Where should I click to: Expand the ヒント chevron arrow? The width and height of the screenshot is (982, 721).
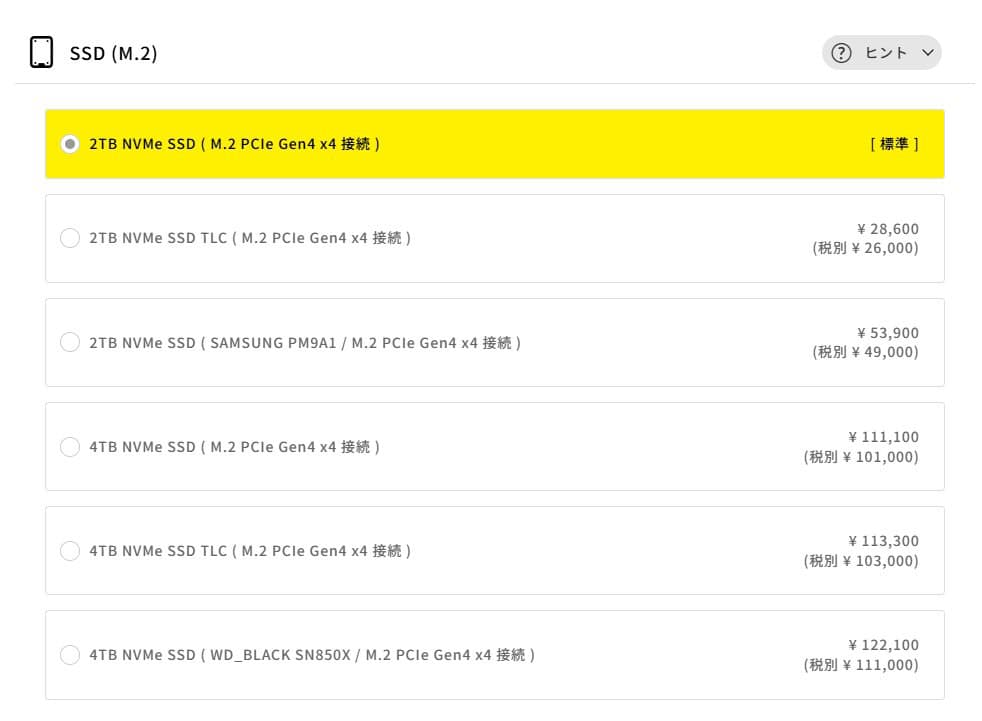927,53
